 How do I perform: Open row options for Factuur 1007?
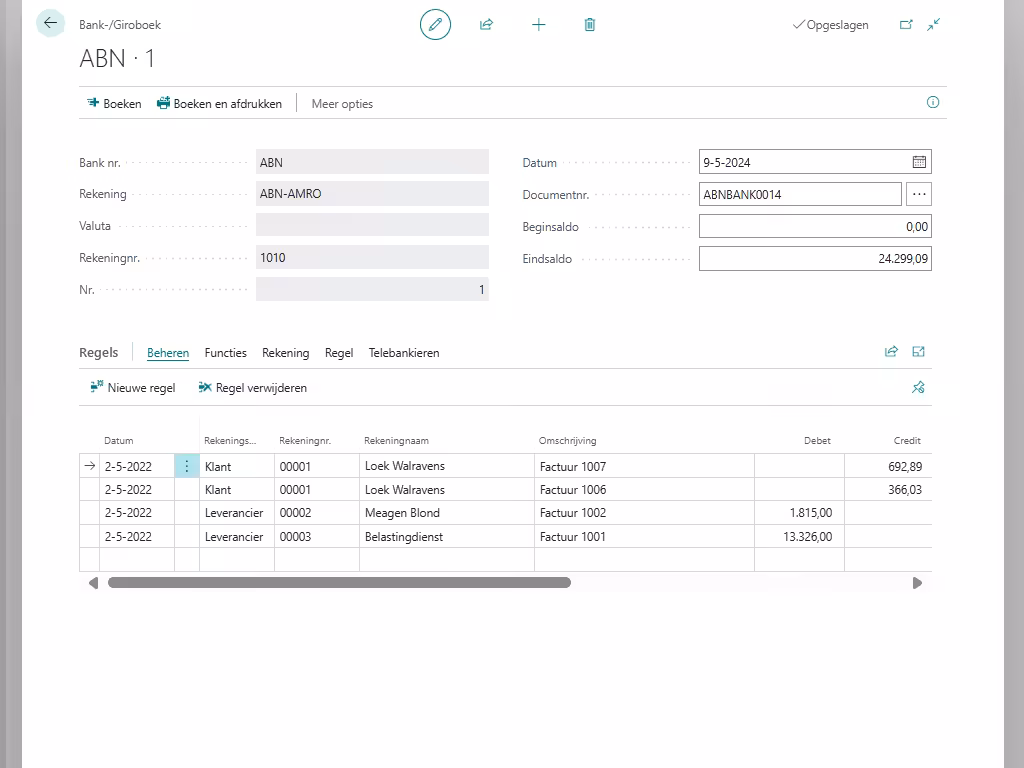pos(187,466)
